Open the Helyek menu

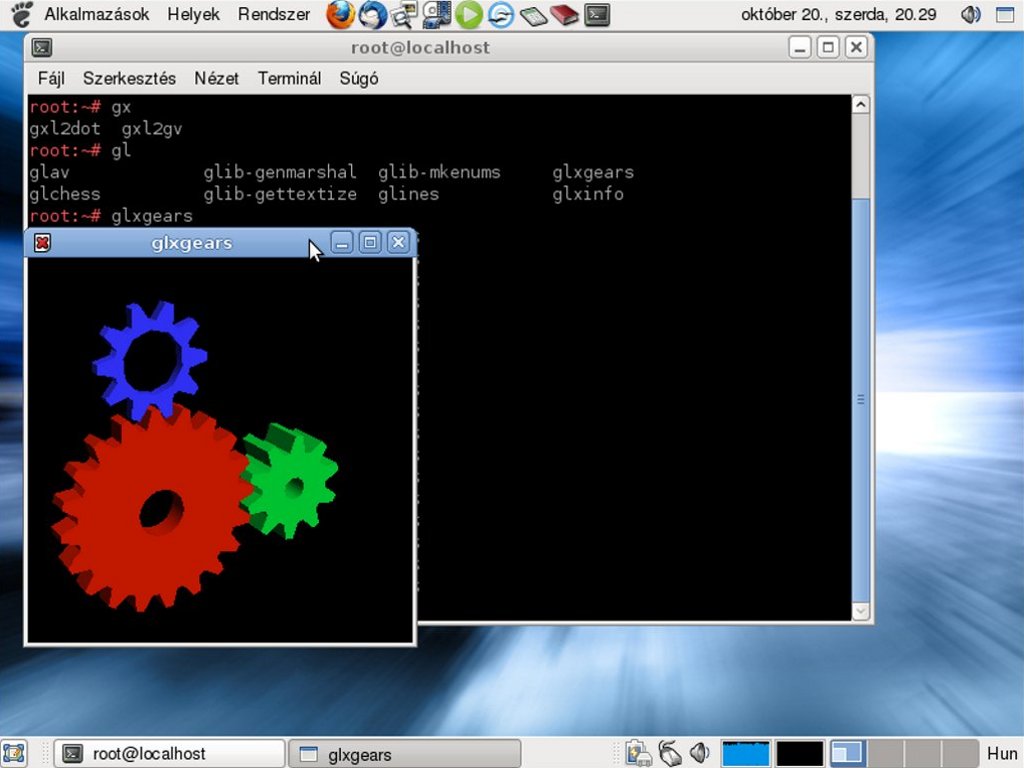(x=193, y=14)
